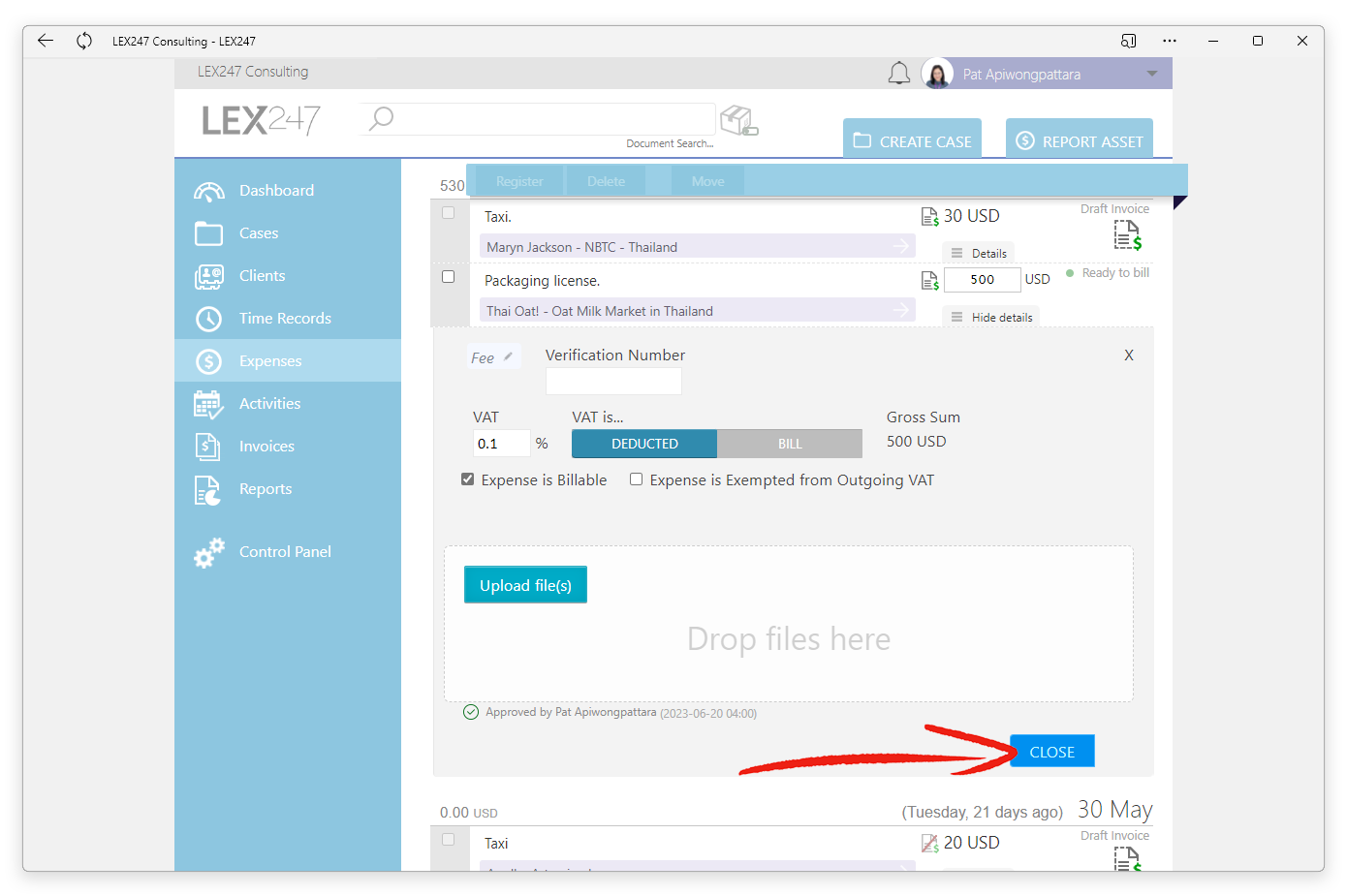The width and height of the screenshot is (1347, 896).
Task: Open the Clients contact card icon
Action: [x=208, y=276]
